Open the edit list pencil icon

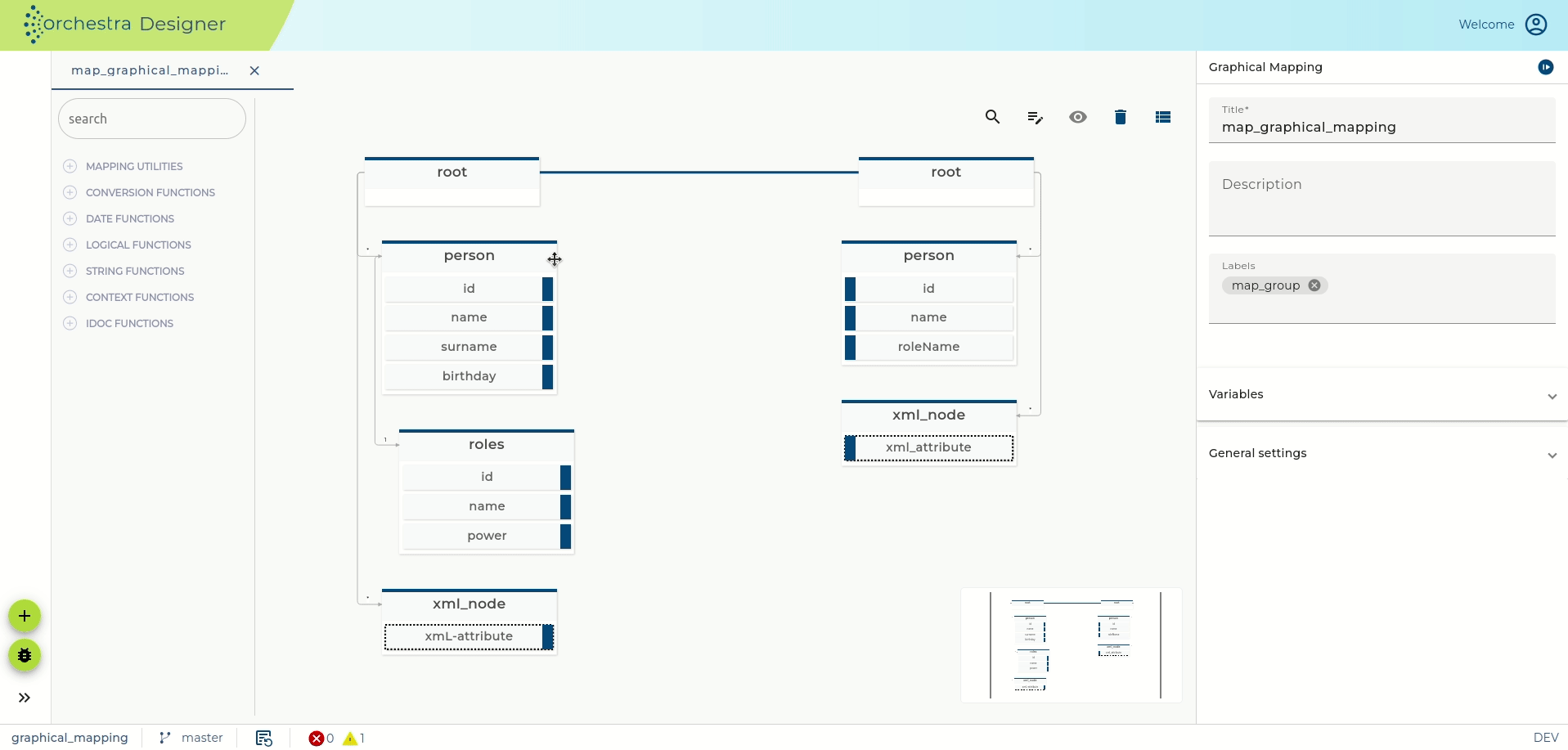point(1035,118)
